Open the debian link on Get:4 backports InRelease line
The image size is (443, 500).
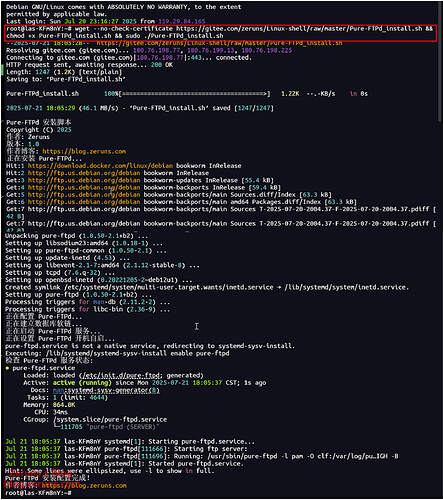pos(84,188)
